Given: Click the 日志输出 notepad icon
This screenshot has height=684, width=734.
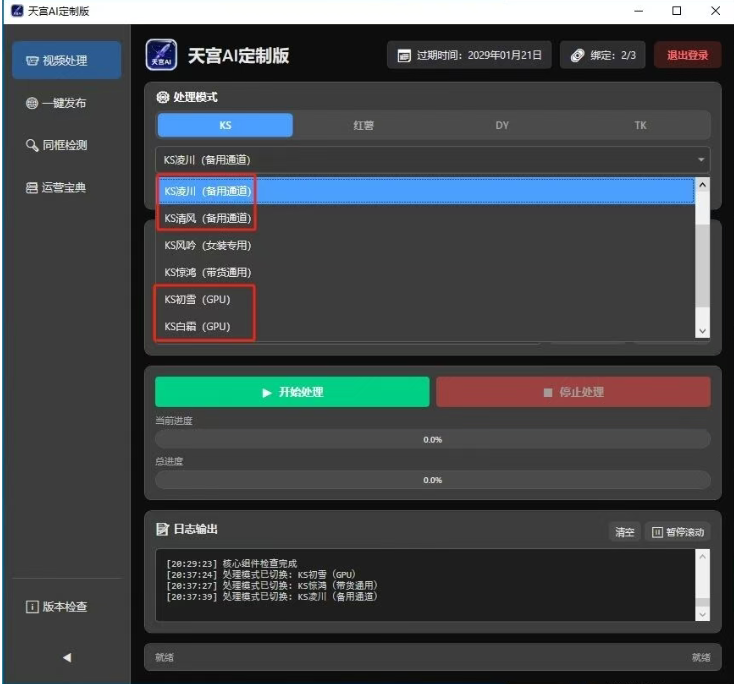Looking at the screenshot, I should coord(162,529).
